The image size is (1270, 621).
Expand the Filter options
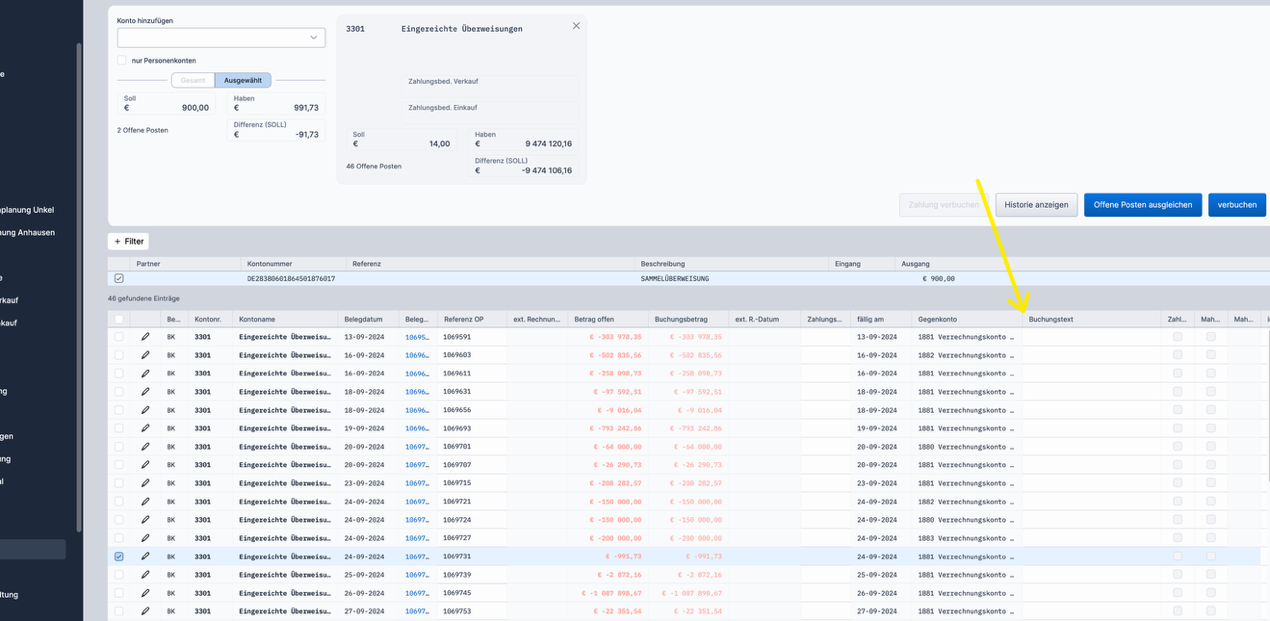(129, 241)
